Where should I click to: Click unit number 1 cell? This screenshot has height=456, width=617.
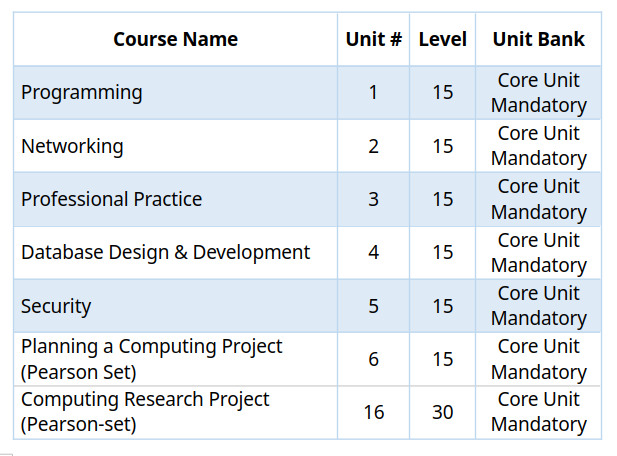click(373, 93)
